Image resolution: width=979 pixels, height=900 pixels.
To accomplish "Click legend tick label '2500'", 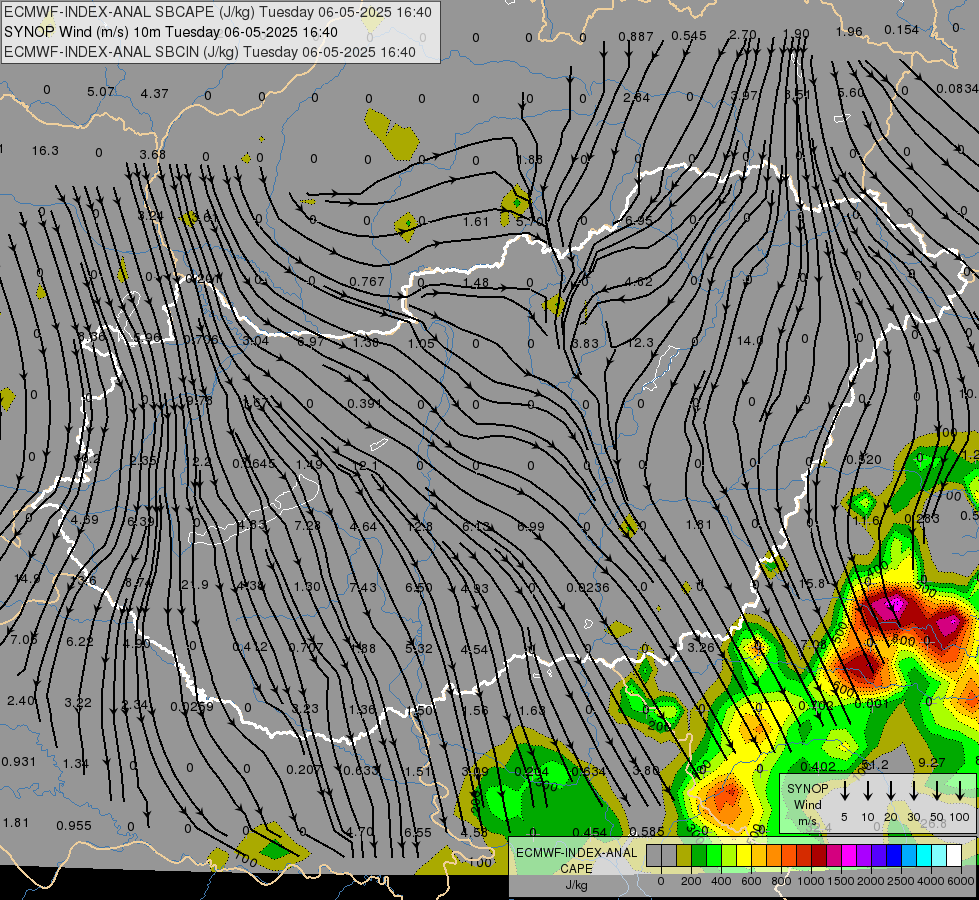I will click(x=902, y=881).
